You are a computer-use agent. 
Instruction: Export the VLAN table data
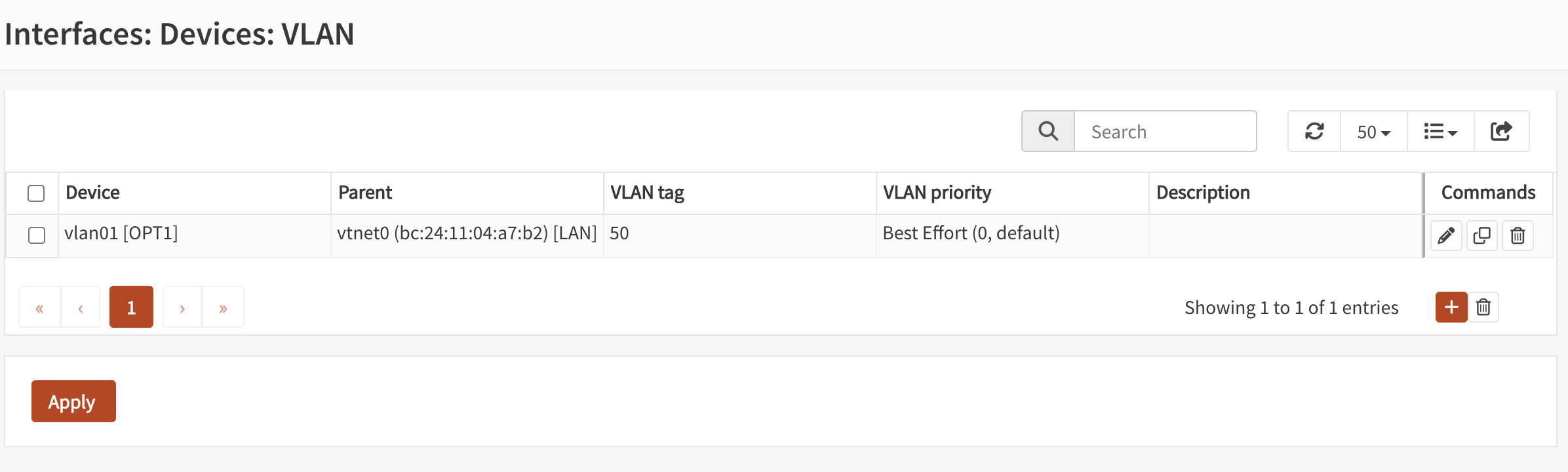point(1501,132)
